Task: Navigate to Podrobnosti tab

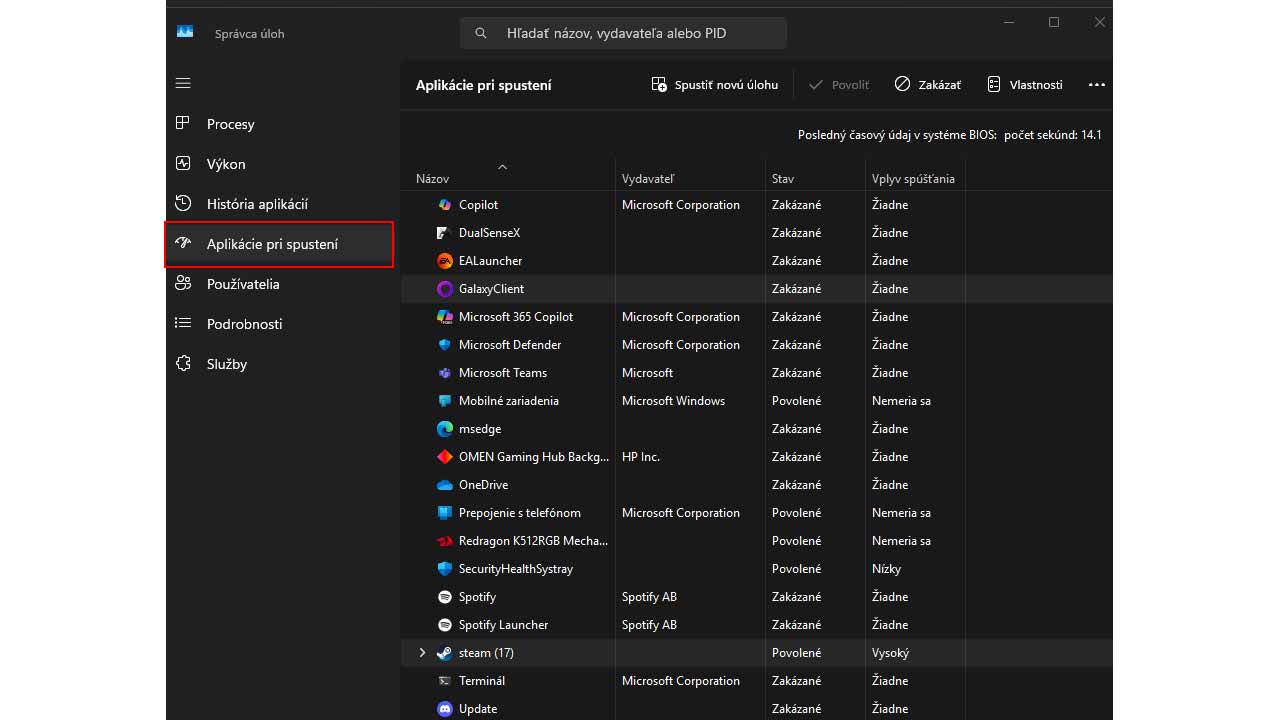Action: coord(280,324)
